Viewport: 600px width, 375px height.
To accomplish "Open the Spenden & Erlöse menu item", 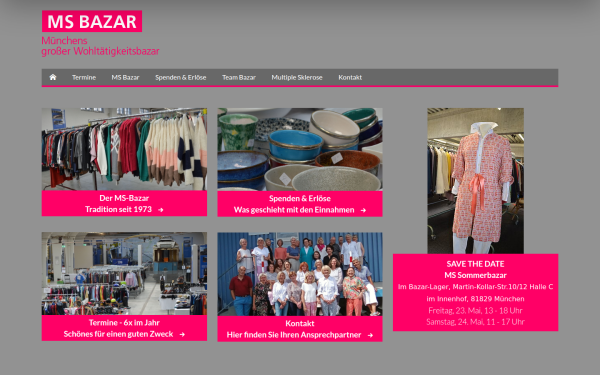I will click(x=181, y=77).
